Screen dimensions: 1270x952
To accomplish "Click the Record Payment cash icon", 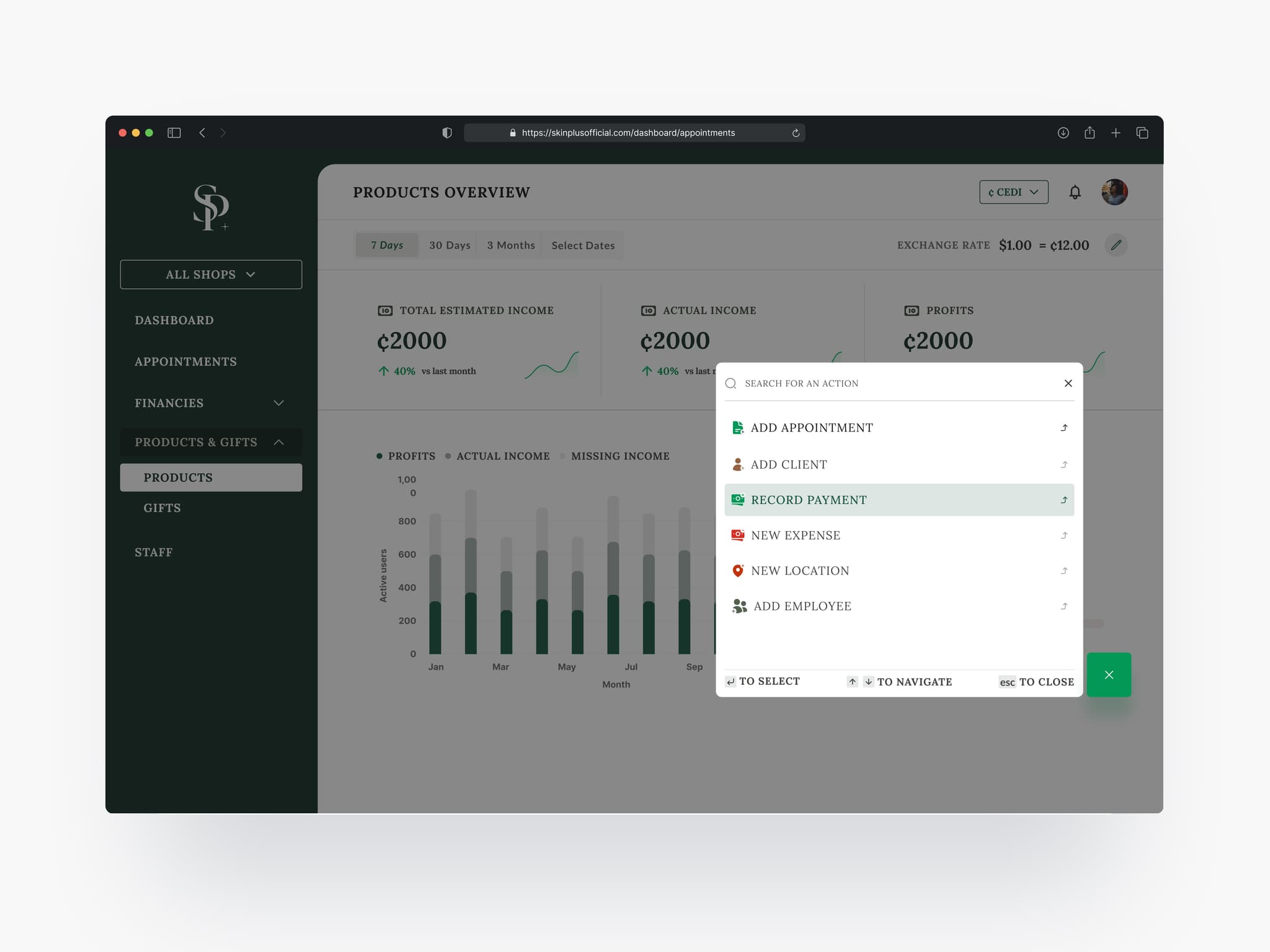I will coord(737,500).
